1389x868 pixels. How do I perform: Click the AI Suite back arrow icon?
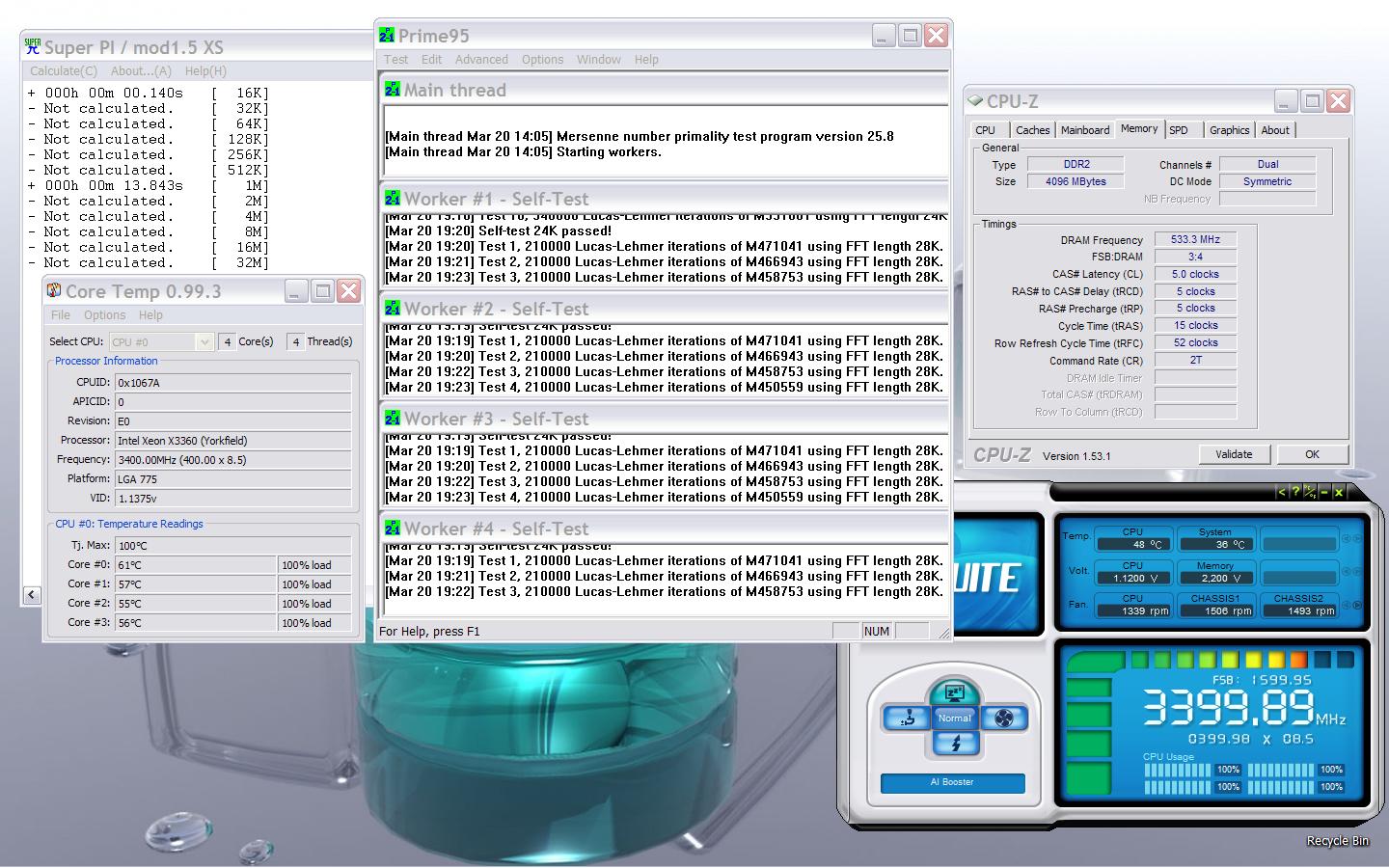pyautogui.click(x=1282, y=492)
